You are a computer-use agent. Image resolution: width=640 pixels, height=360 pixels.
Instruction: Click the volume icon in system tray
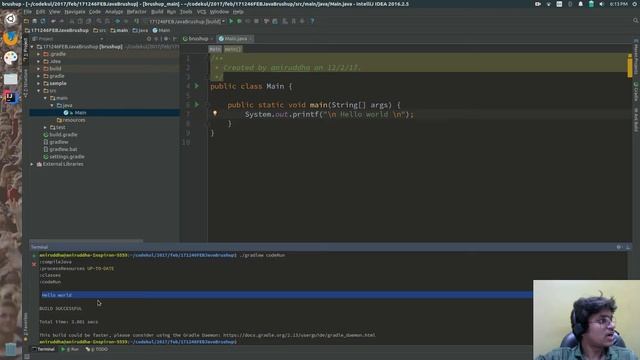tap(602, 4)
